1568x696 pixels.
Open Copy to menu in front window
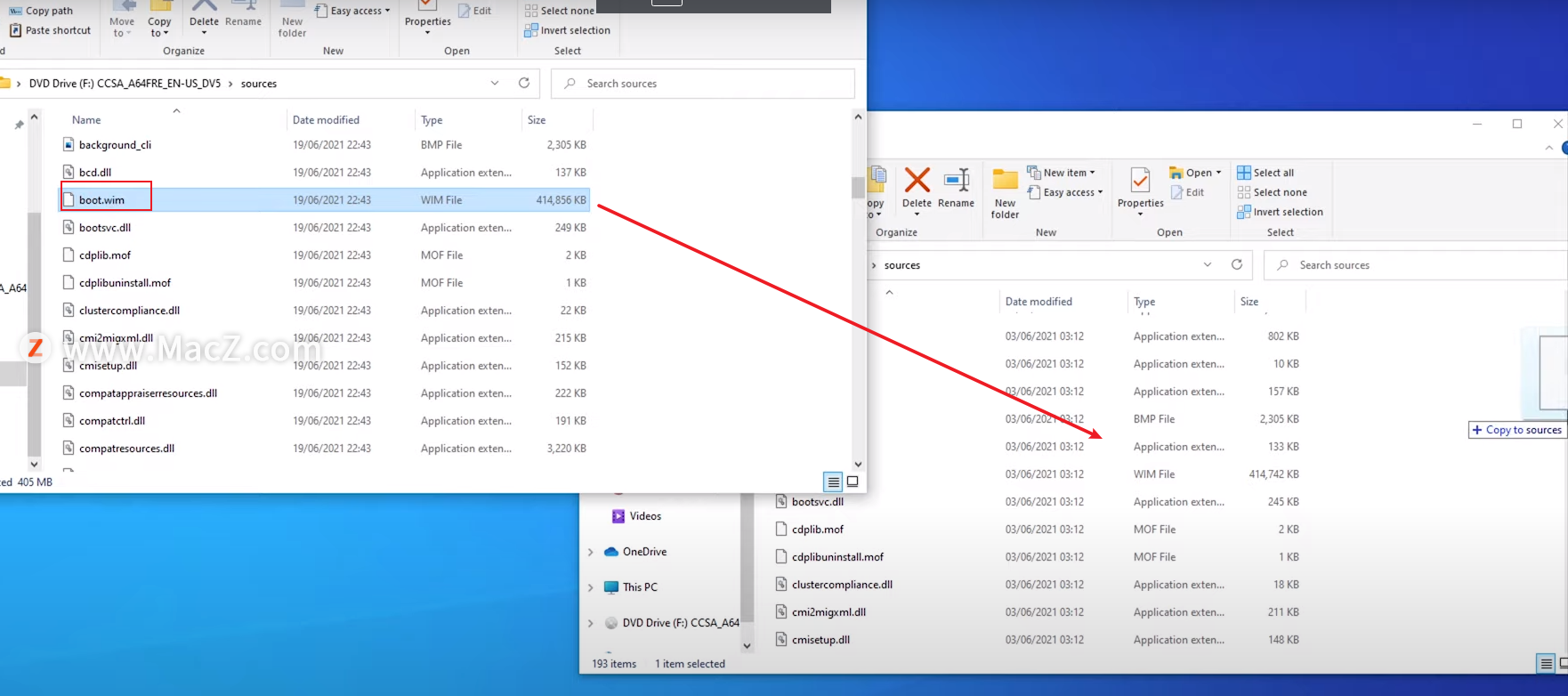tap(159, 20)
